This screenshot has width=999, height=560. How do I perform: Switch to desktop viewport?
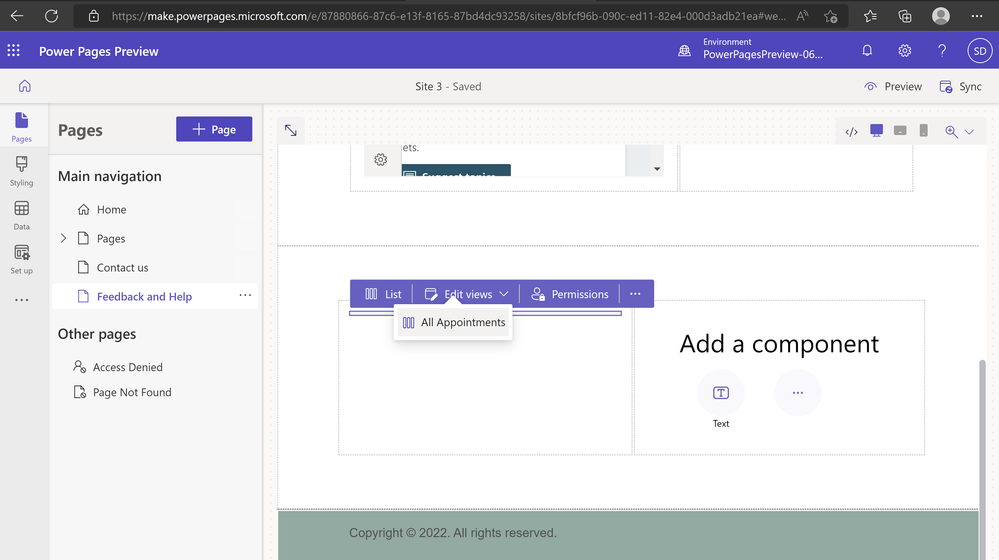(x=877, y=131)
